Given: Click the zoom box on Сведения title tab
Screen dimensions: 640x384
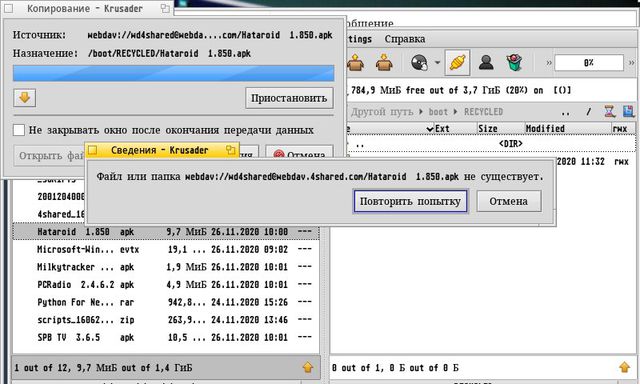Looking at the screenshot, I should click(231, 150).
